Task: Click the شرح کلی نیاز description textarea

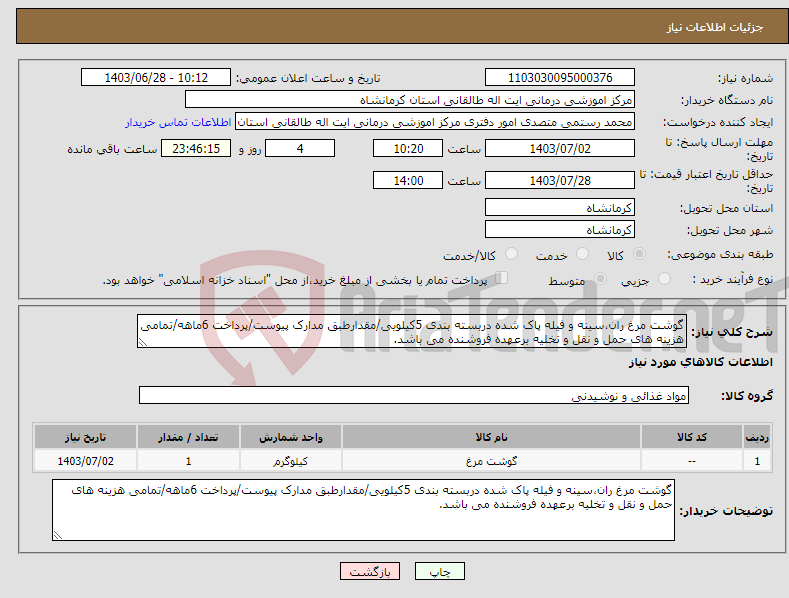Action: (x=412, y=331)
